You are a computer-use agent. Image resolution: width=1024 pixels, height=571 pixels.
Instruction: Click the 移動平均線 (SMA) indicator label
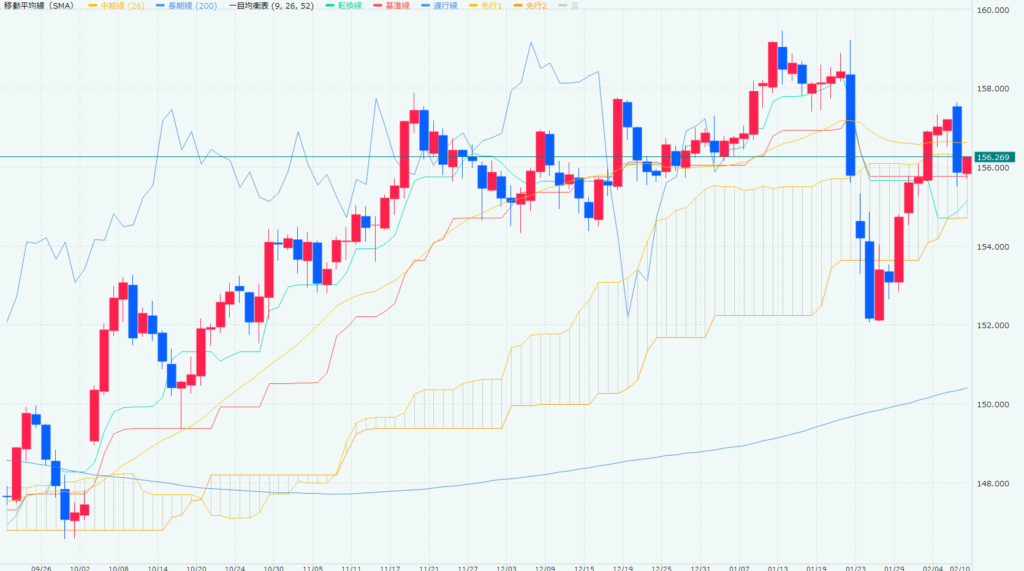[x=39, y=7]
